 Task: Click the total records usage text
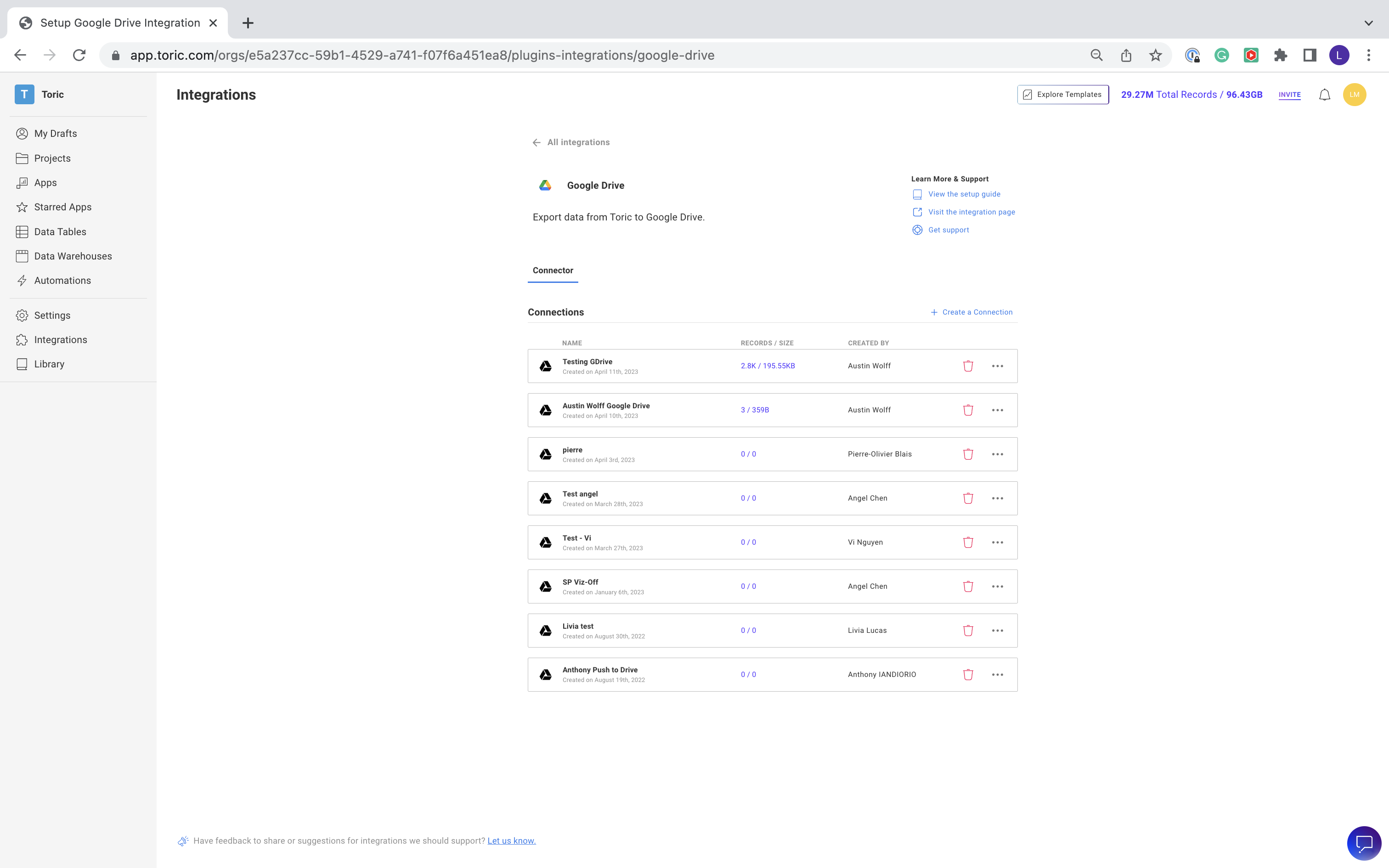coord(1191,95)
